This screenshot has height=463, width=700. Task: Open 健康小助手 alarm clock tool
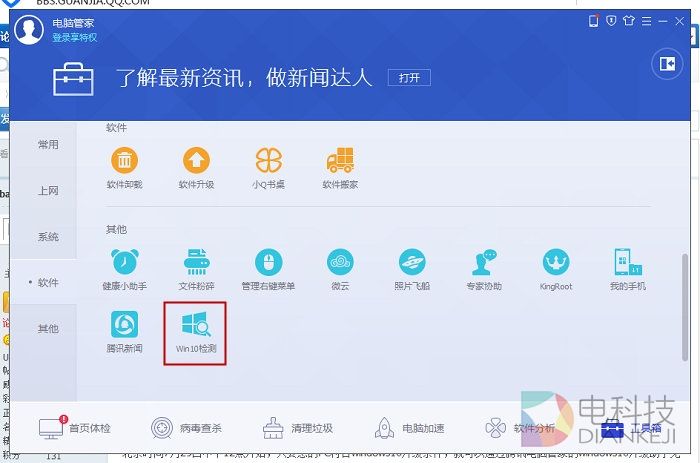tap(124, 270)
